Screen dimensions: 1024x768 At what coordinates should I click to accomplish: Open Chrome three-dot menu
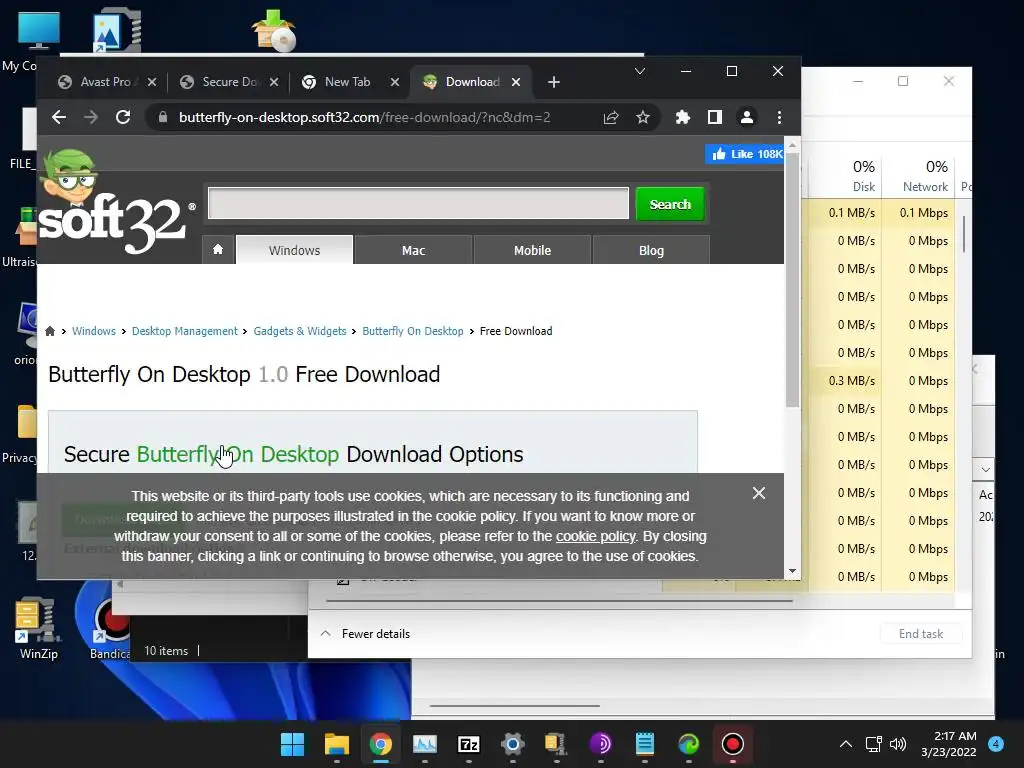tap(779, 118)
